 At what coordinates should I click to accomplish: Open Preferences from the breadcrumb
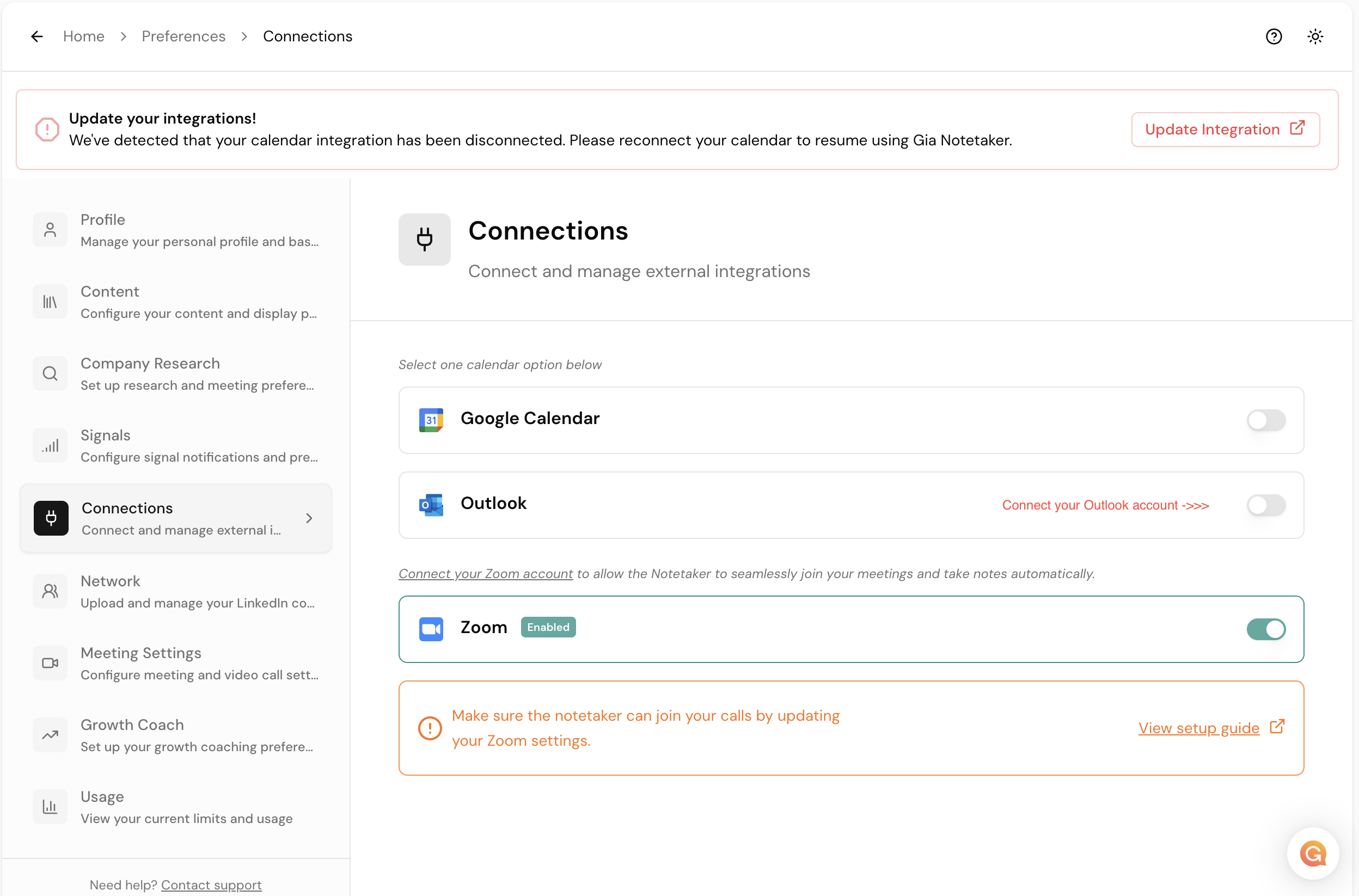tap(183, 36)
